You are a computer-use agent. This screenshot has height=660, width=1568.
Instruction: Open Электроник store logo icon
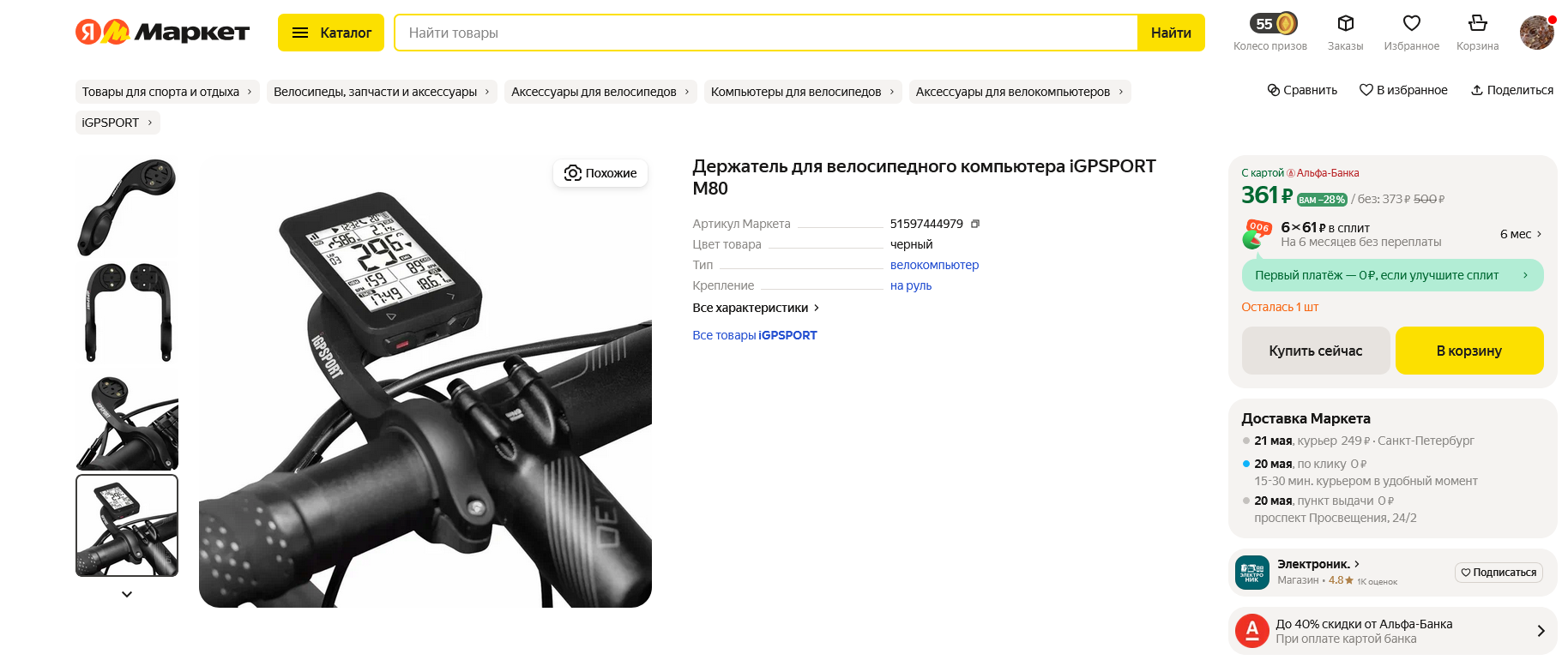click(x=1252, y=573)
